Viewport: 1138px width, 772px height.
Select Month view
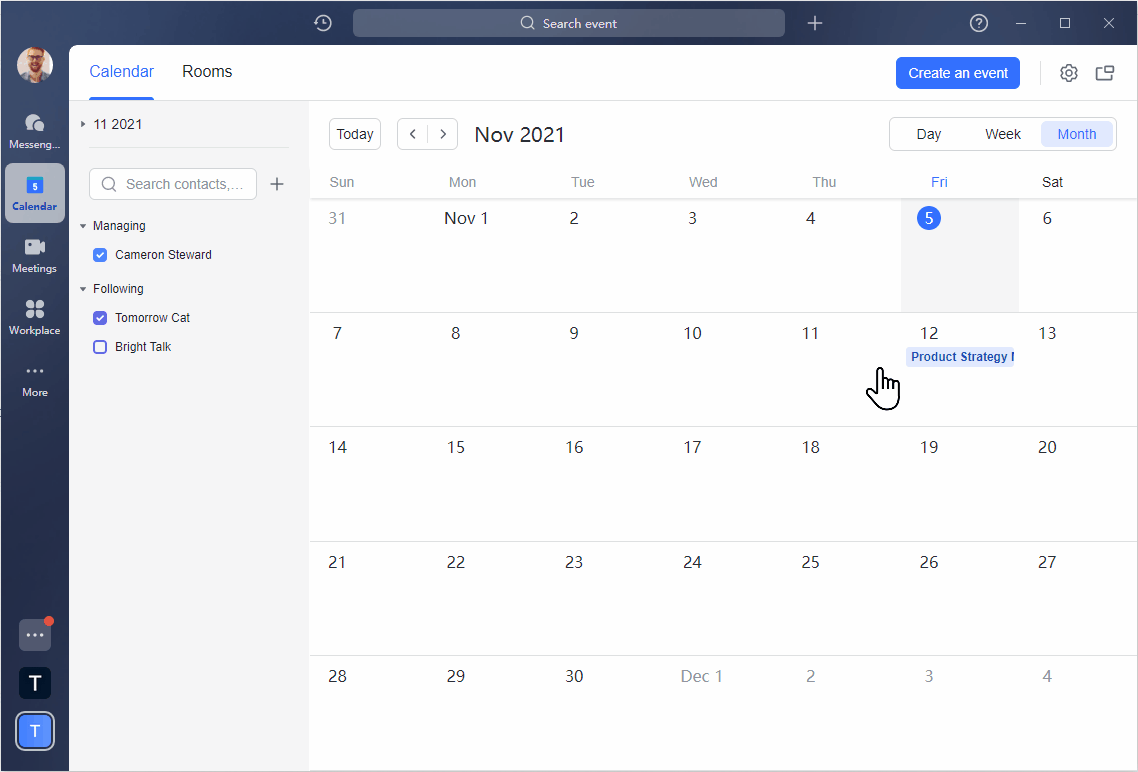coord(1076,134)
